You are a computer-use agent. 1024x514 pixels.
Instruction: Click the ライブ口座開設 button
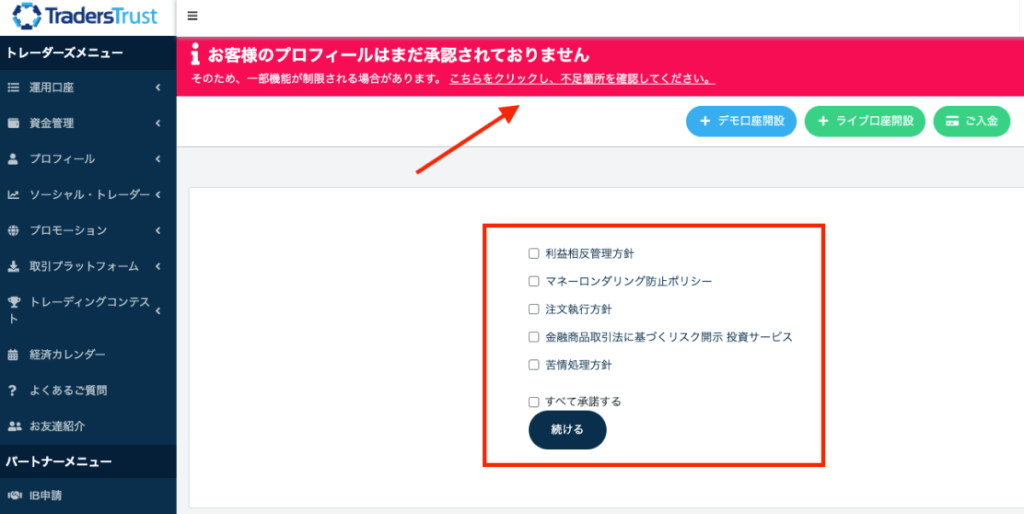(865, 121)
